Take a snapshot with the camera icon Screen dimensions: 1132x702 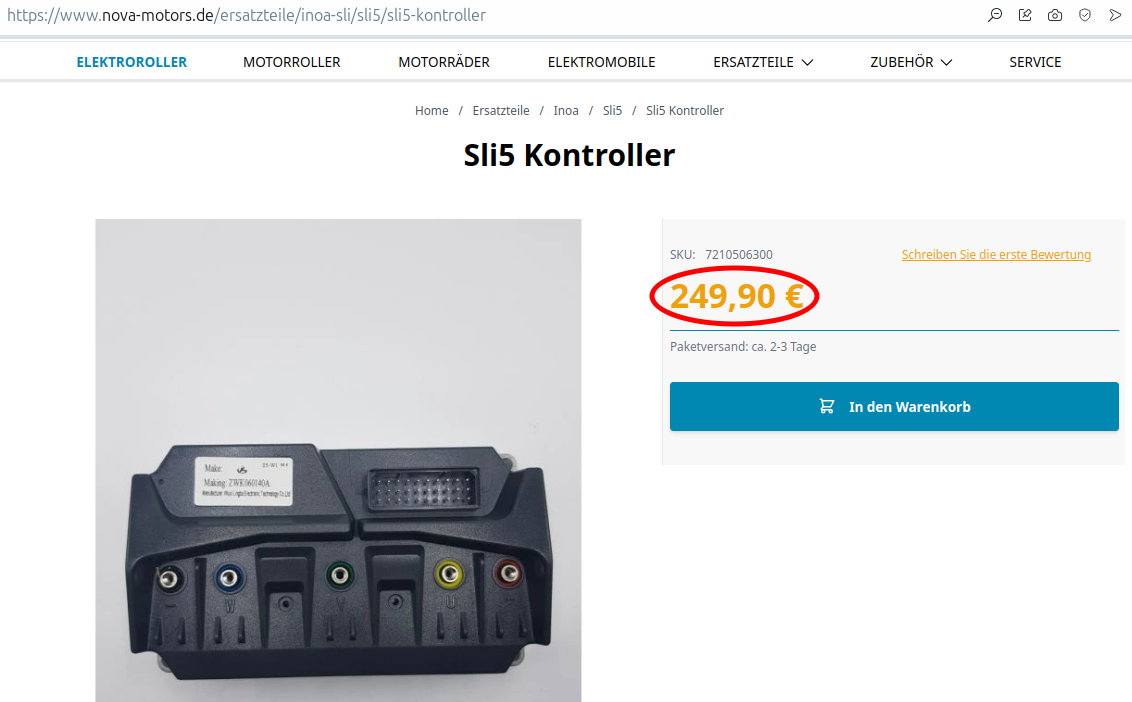point(1055,15)
